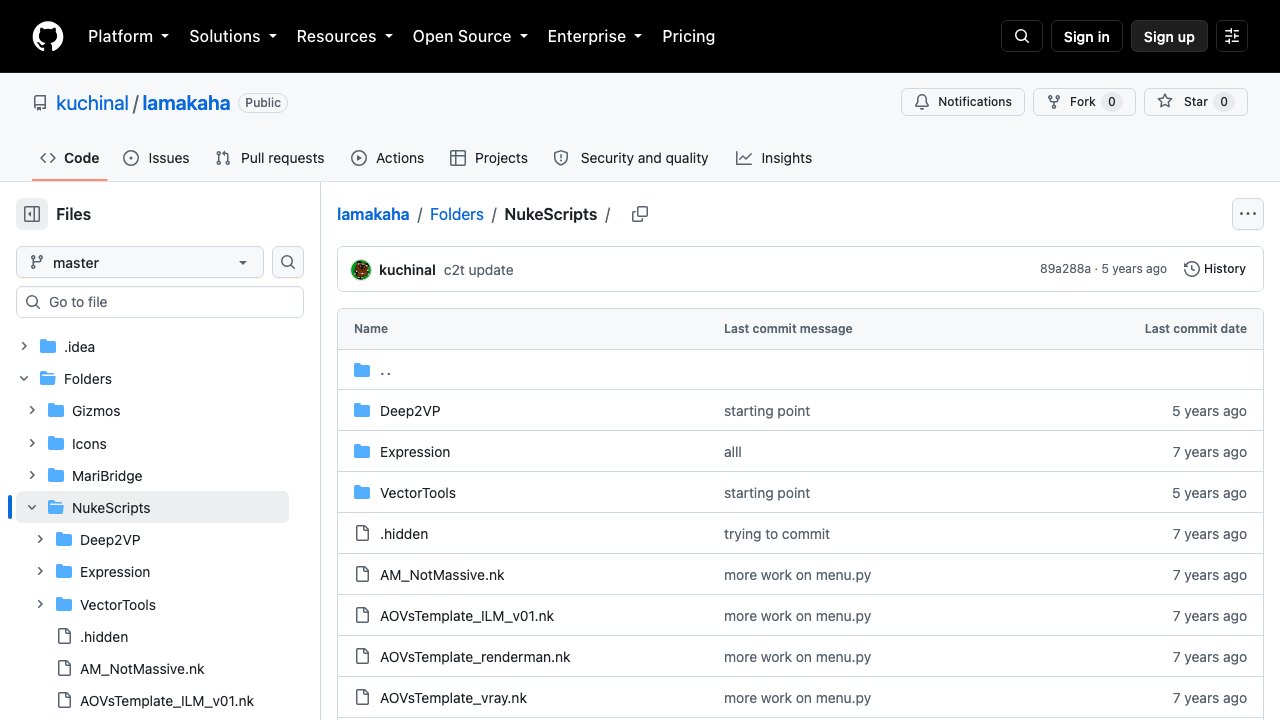Fork the lamakaha repository
Image resolution: width=1280 pixels, height=720 pixels.
[1084, 102]
